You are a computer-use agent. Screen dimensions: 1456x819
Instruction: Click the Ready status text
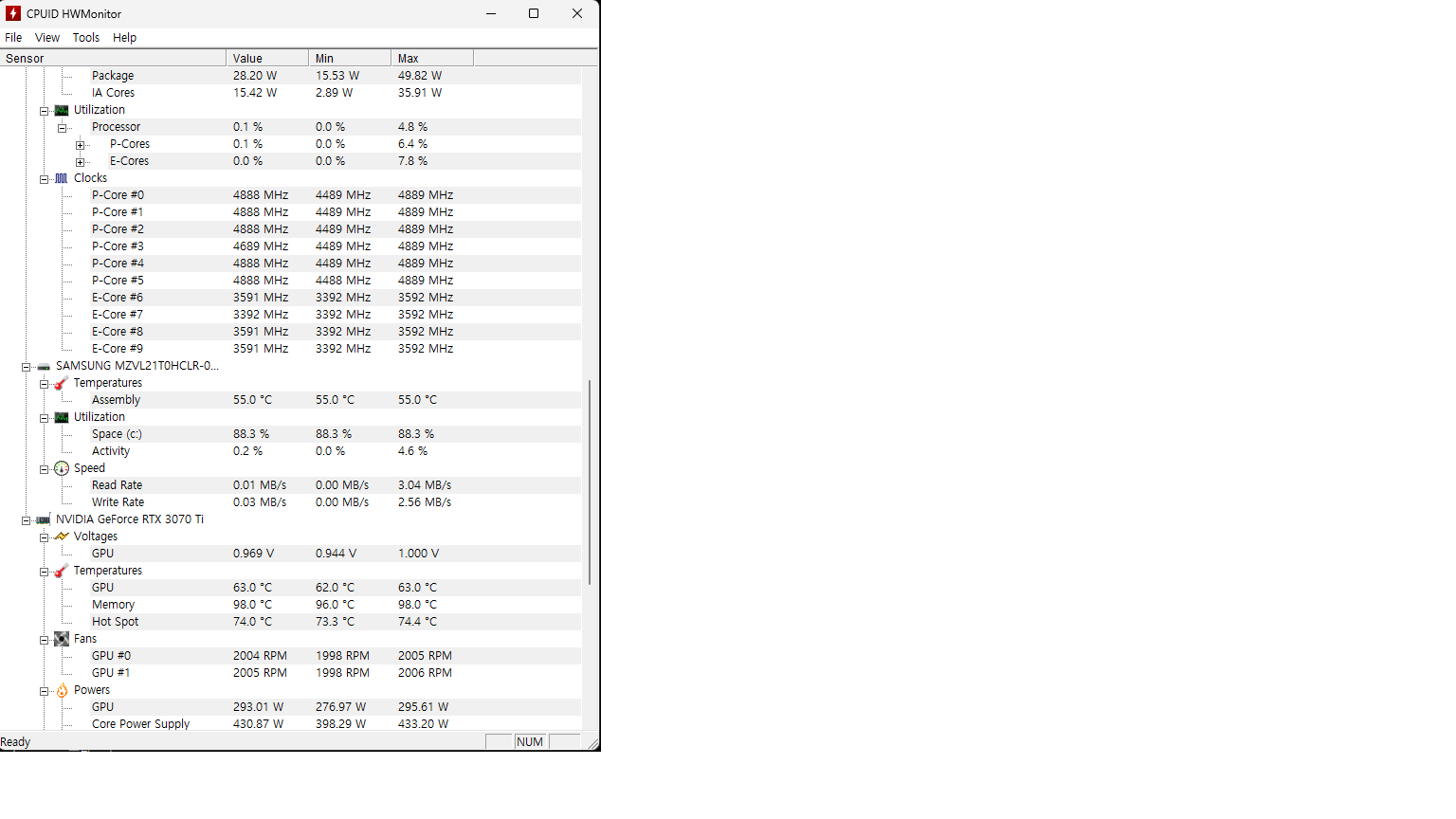[x=15, y=742]
